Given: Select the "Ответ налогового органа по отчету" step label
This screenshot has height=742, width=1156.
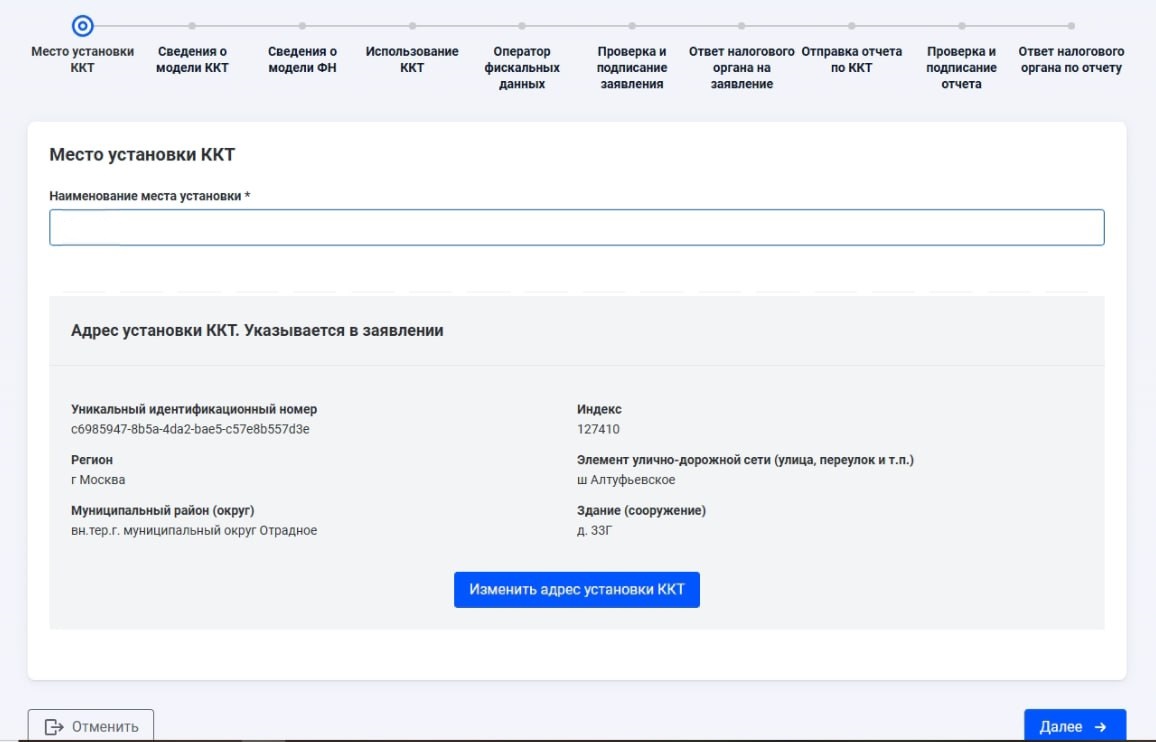Looking at the screenshot, I should coord(1070,60).
